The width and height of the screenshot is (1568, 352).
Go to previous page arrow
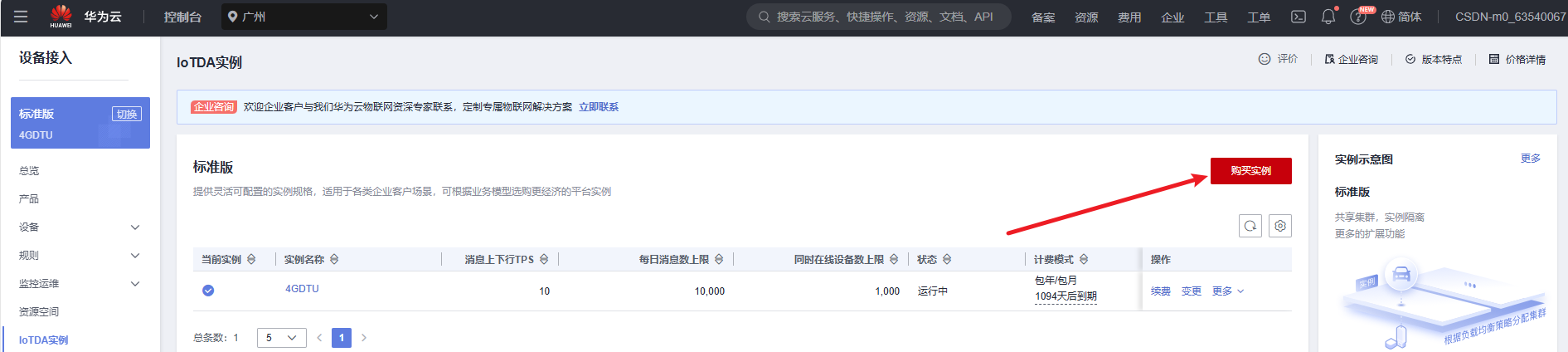[x=319, y=338]
